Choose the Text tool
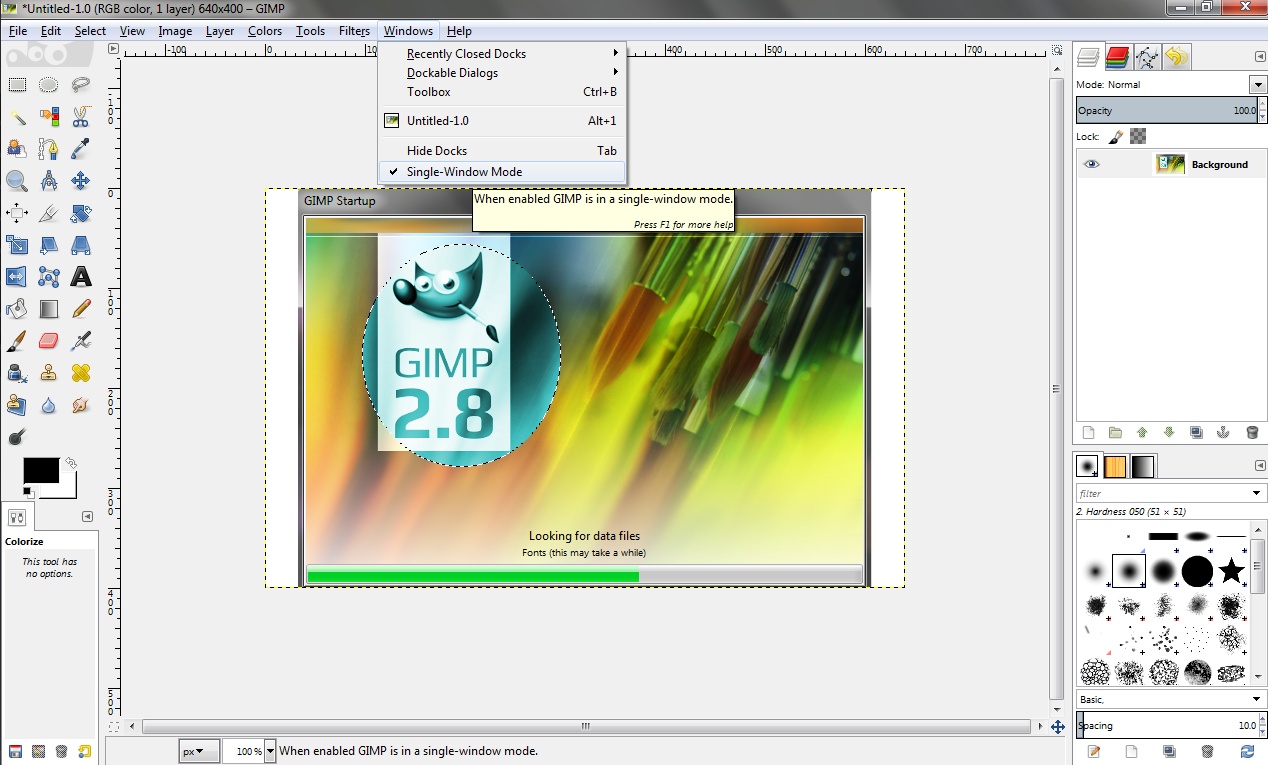 tap(80, 277)
